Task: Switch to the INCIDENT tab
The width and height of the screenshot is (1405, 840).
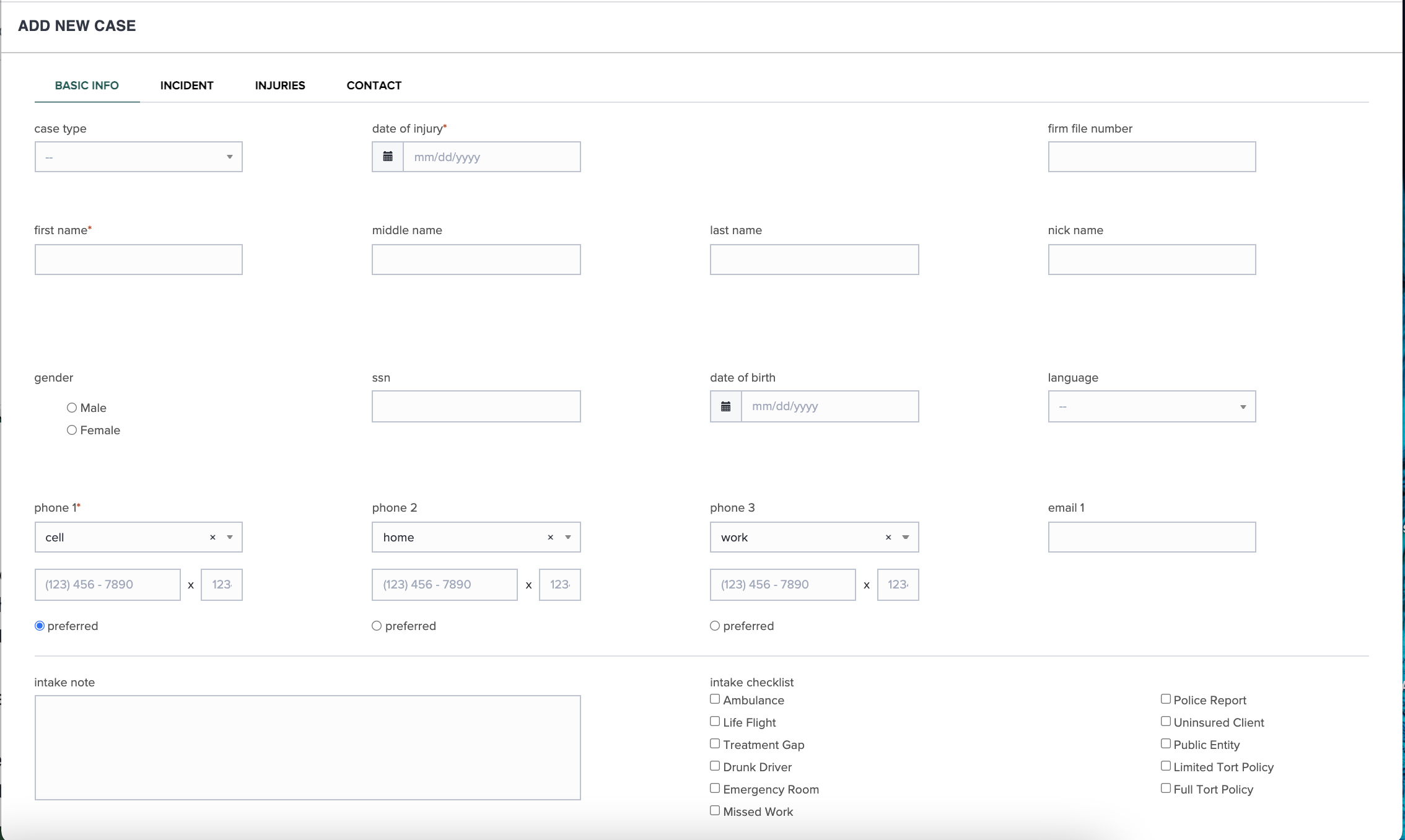Action: click(x=186, y=85)
